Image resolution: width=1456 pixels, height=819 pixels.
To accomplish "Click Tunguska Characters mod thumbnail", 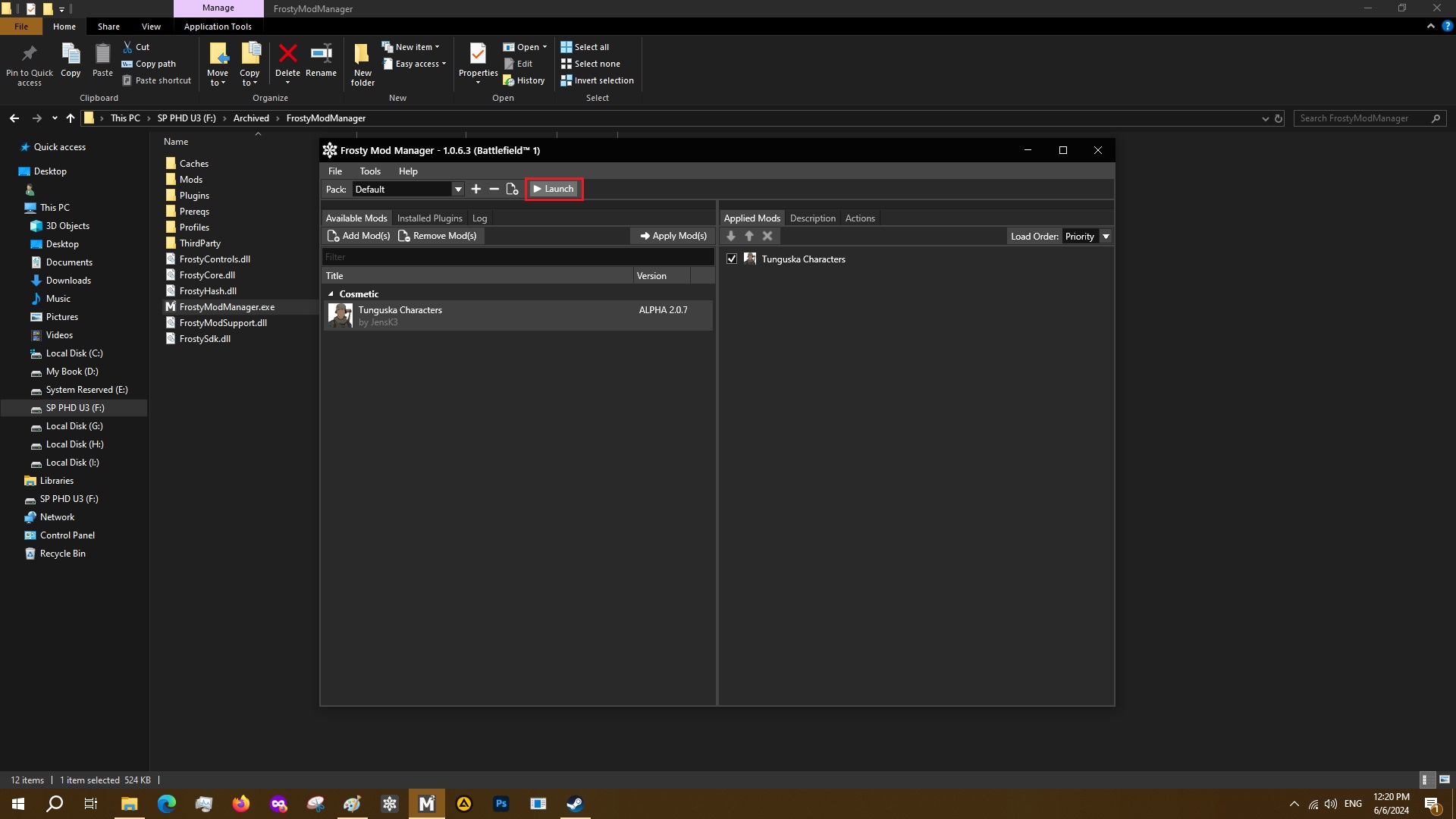I will pos(340,315).
